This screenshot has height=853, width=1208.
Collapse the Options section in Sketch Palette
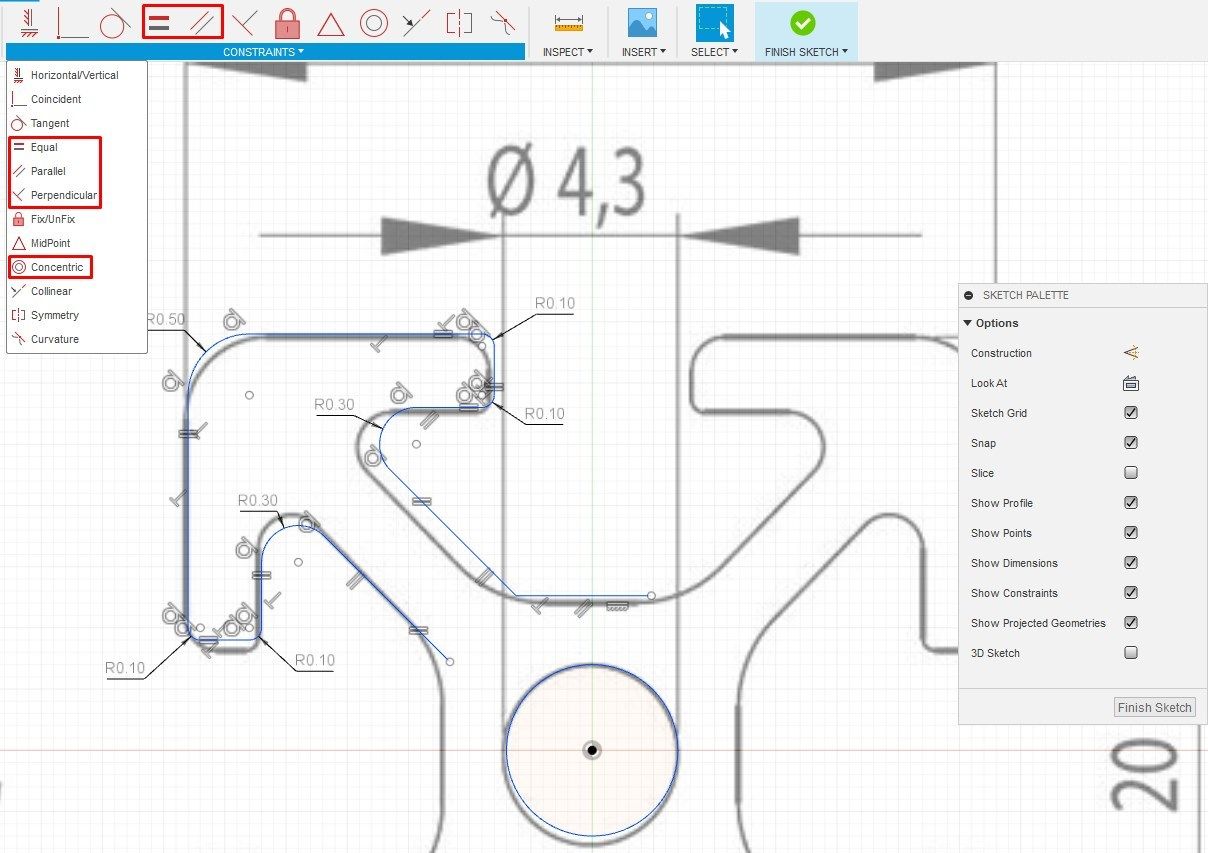tap(968, 322)
